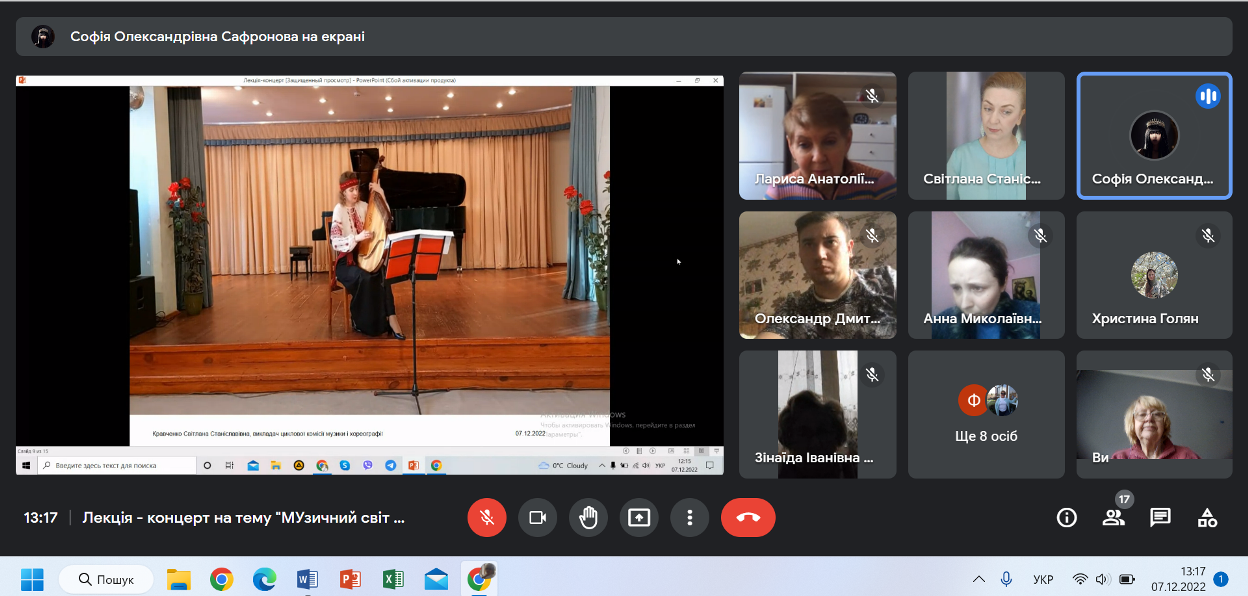Click the presenter name banner at top

pos(217,37)
